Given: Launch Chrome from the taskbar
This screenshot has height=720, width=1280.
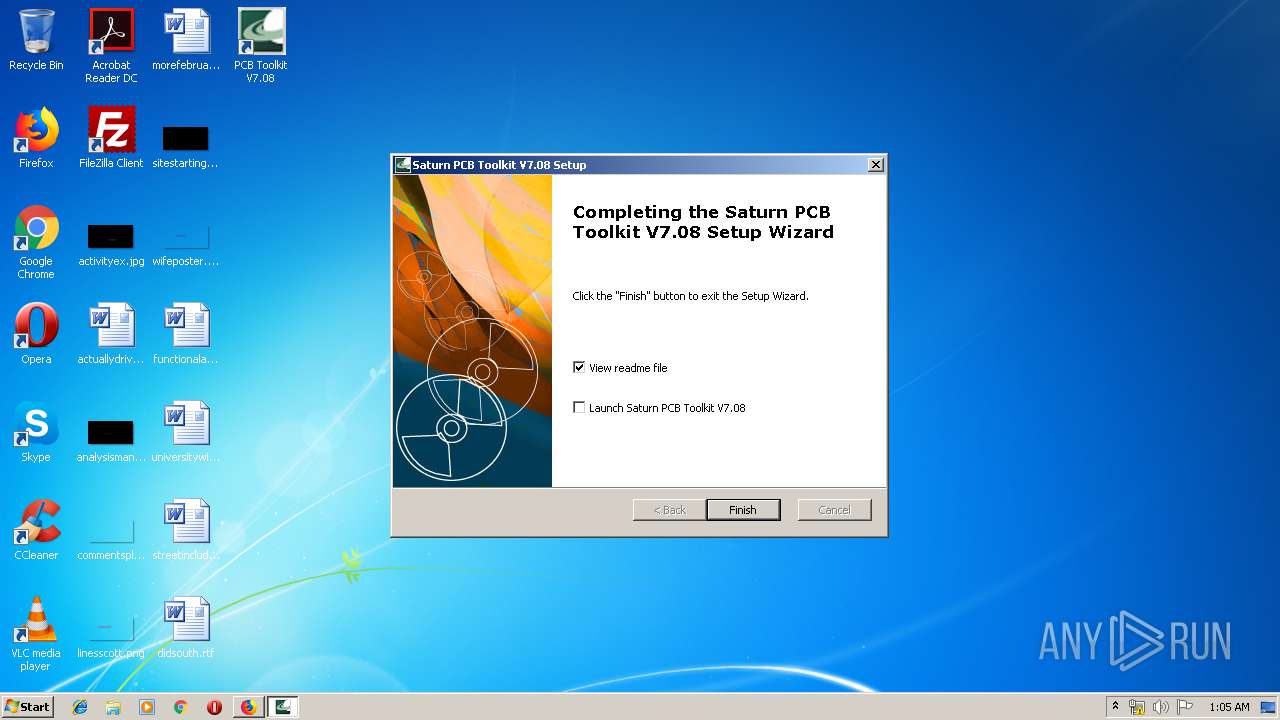Looking at the screenshot, I should coord(180,707).
